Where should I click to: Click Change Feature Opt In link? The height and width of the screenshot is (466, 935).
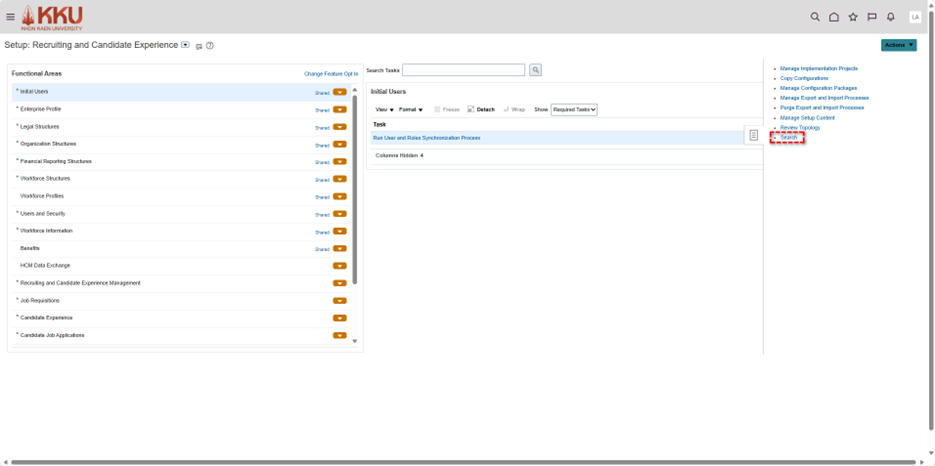coord(331,74)
